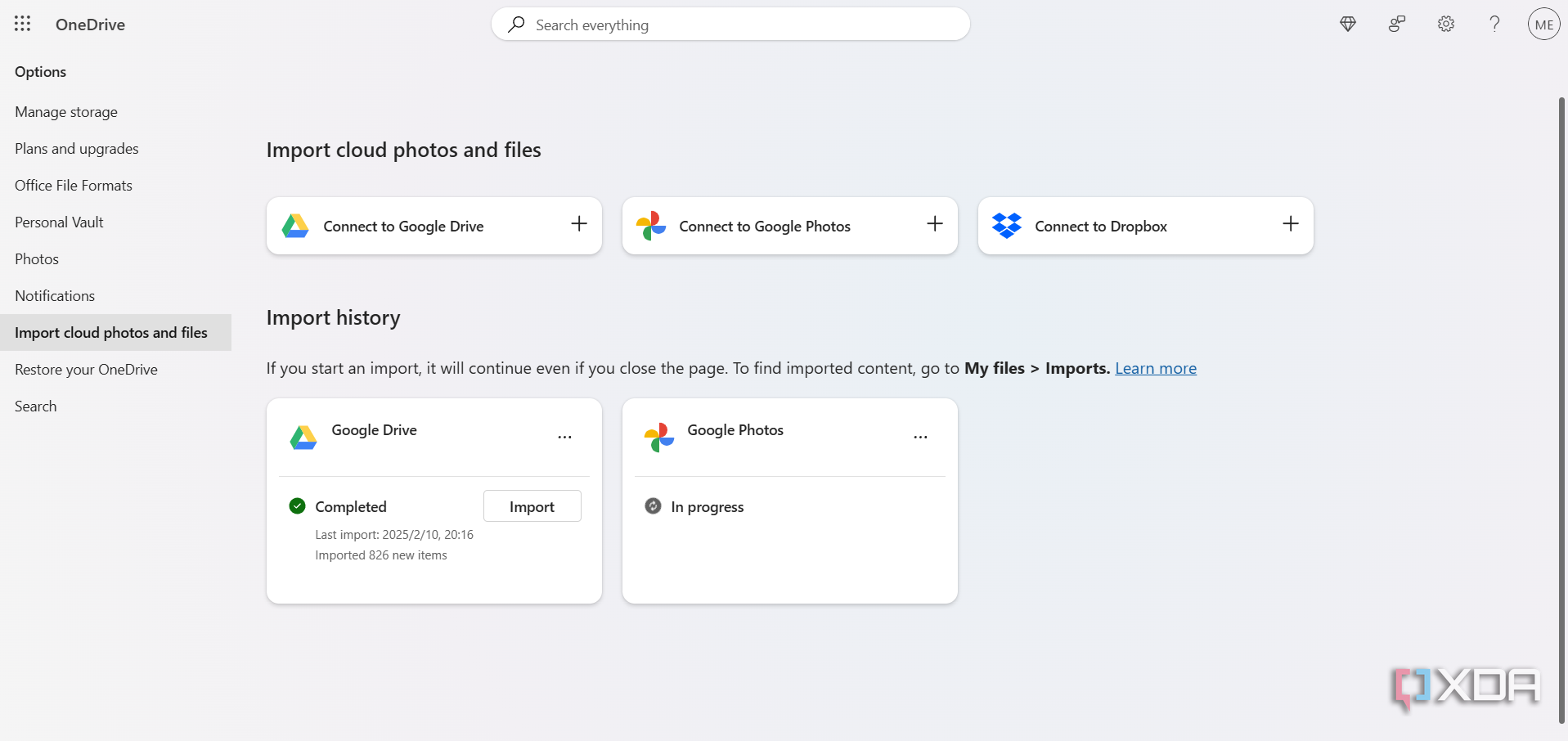Click the 'Last import: 2025/2/10, 20:16' text

[x=394, y=535]
